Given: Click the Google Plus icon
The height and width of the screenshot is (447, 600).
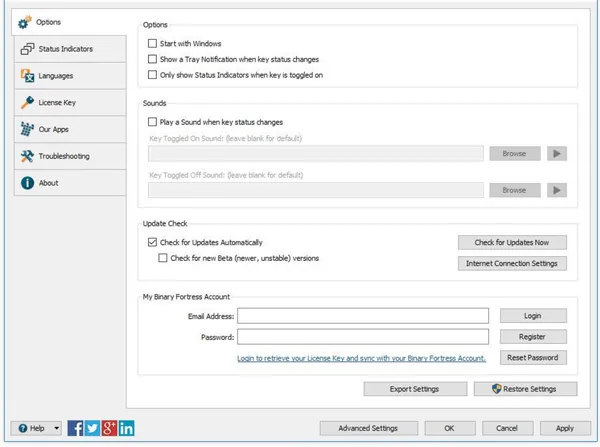Looking at the screenshot, I should [x=109, y=428].
